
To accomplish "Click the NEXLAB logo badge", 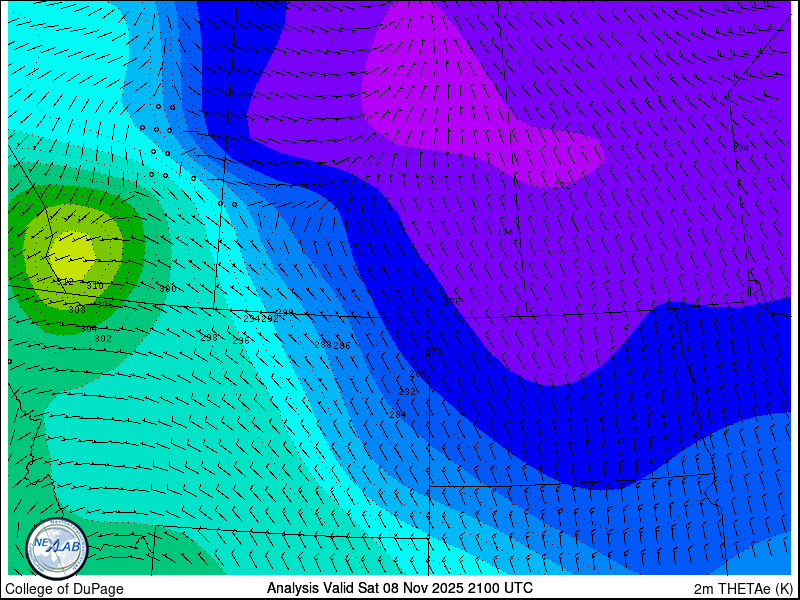I will tap(57, 548).
